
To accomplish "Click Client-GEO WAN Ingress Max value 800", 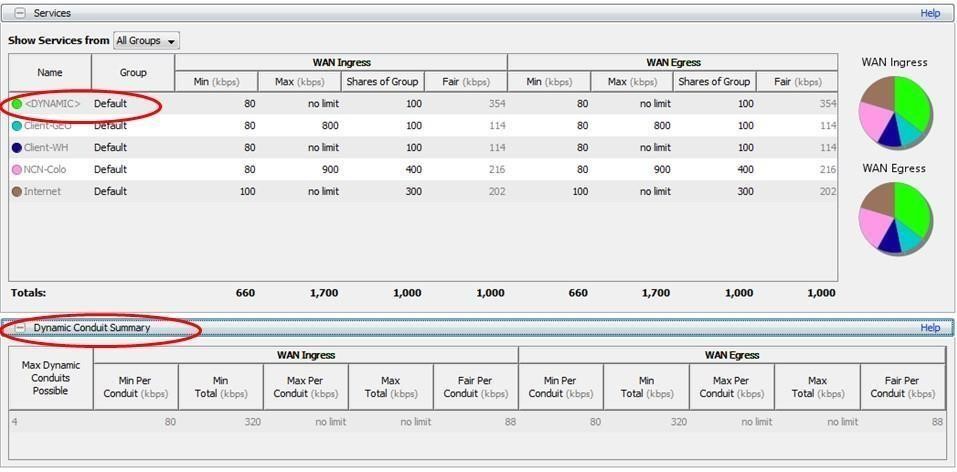I will [330, 126].
